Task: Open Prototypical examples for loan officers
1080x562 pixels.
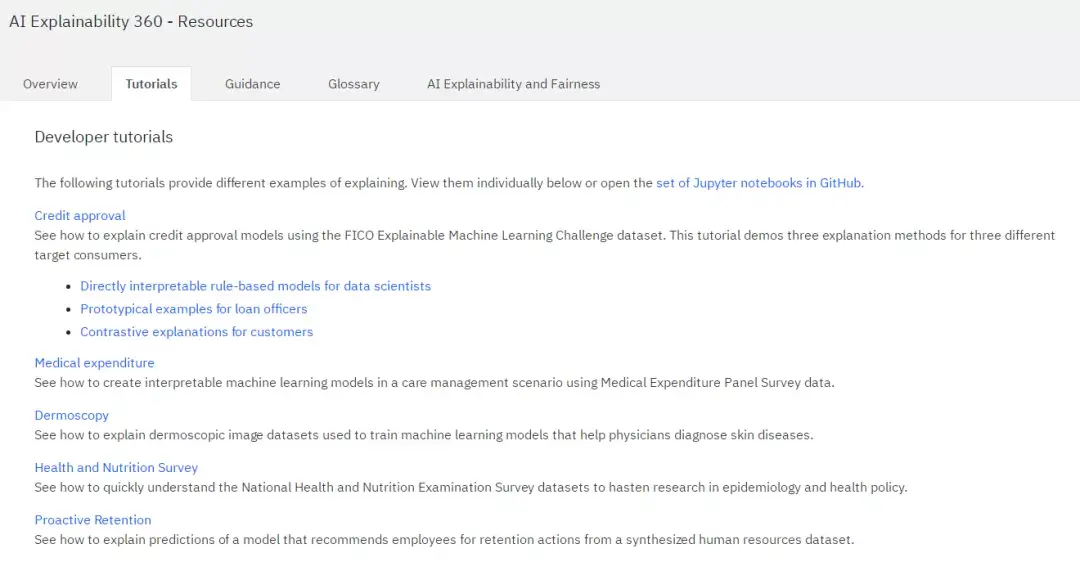Action: coord(194,309)
